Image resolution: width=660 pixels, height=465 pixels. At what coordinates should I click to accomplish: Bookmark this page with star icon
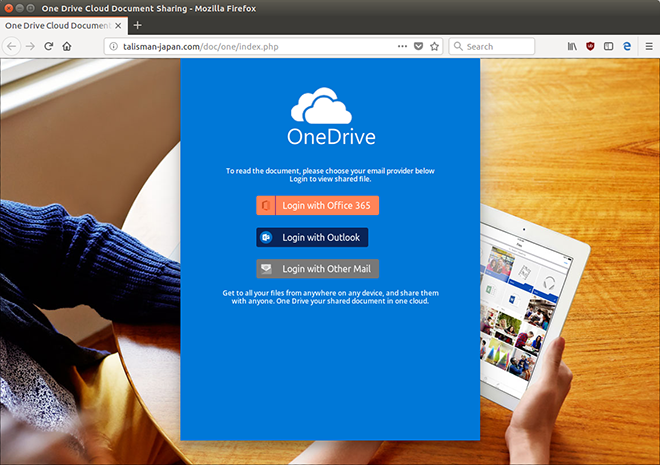pyautogui.click(x=434, y=46)
